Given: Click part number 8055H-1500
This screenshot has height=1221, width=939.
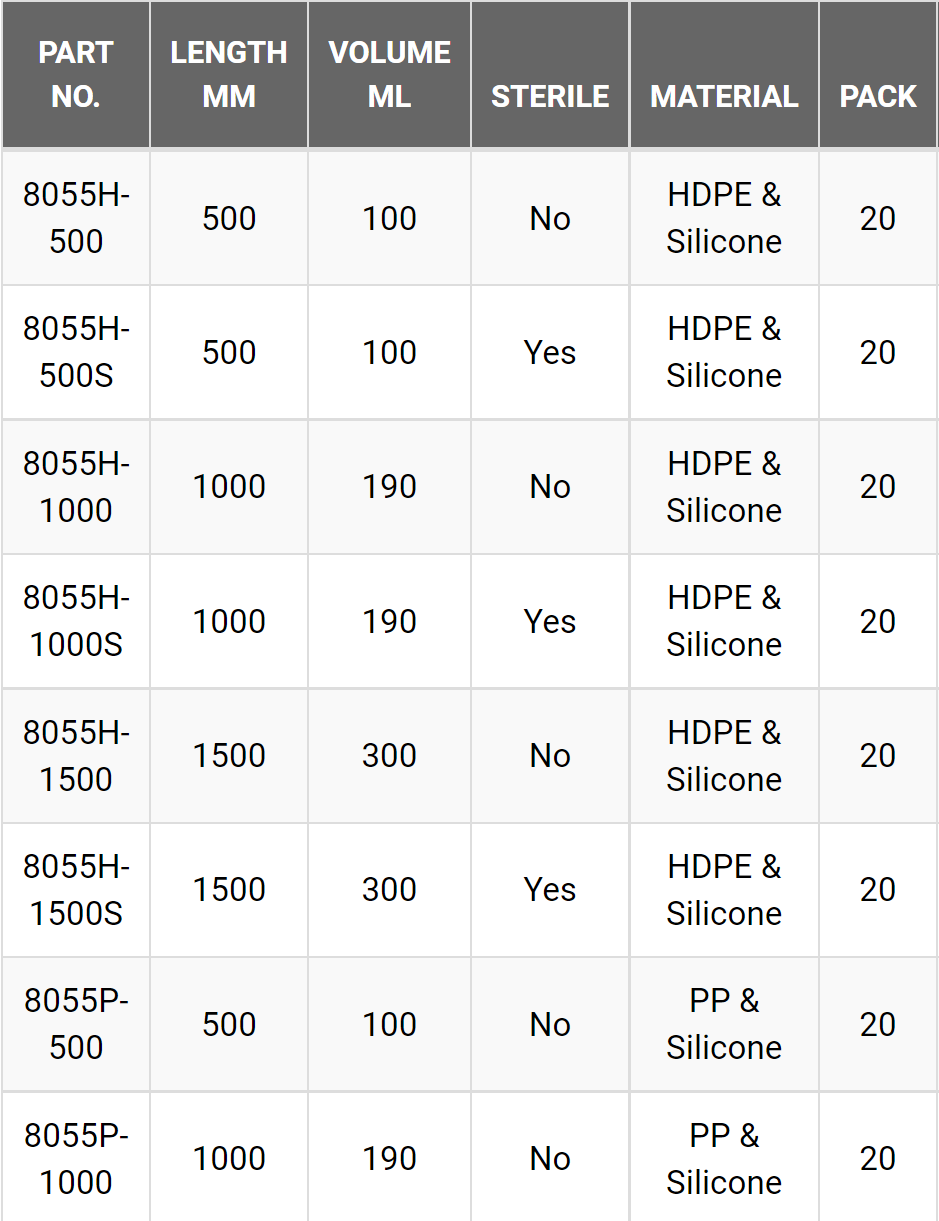Looking at the screenshot, I should [76, 755].
